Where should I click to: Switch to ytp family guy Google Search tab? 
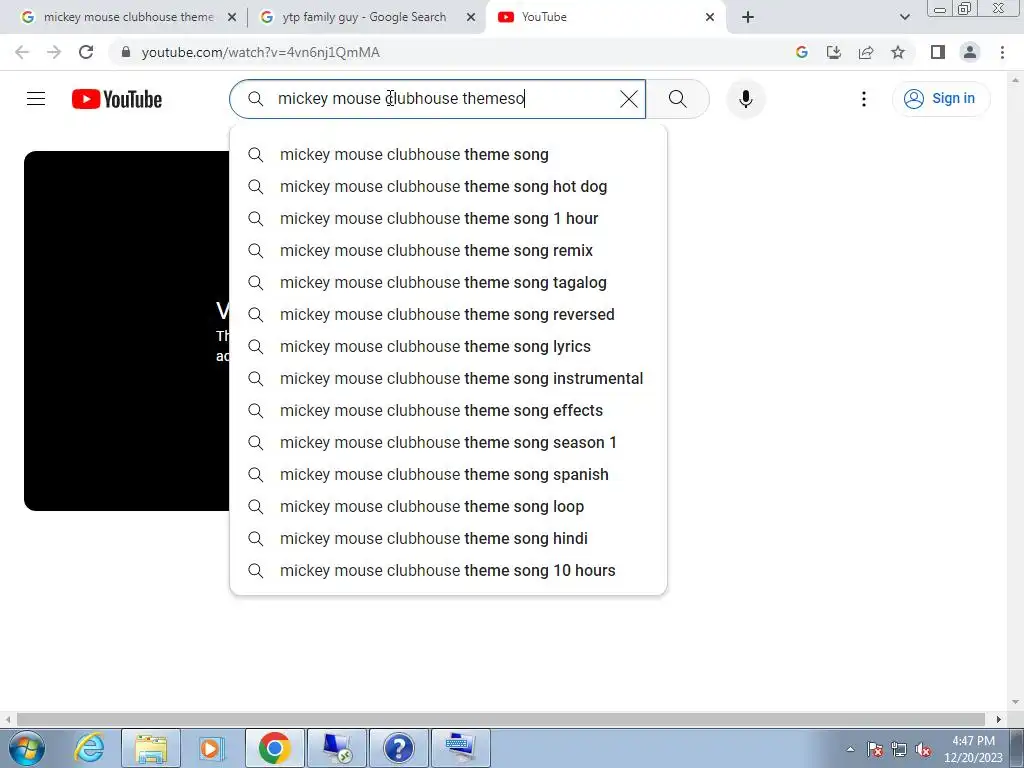click(364, 17)
